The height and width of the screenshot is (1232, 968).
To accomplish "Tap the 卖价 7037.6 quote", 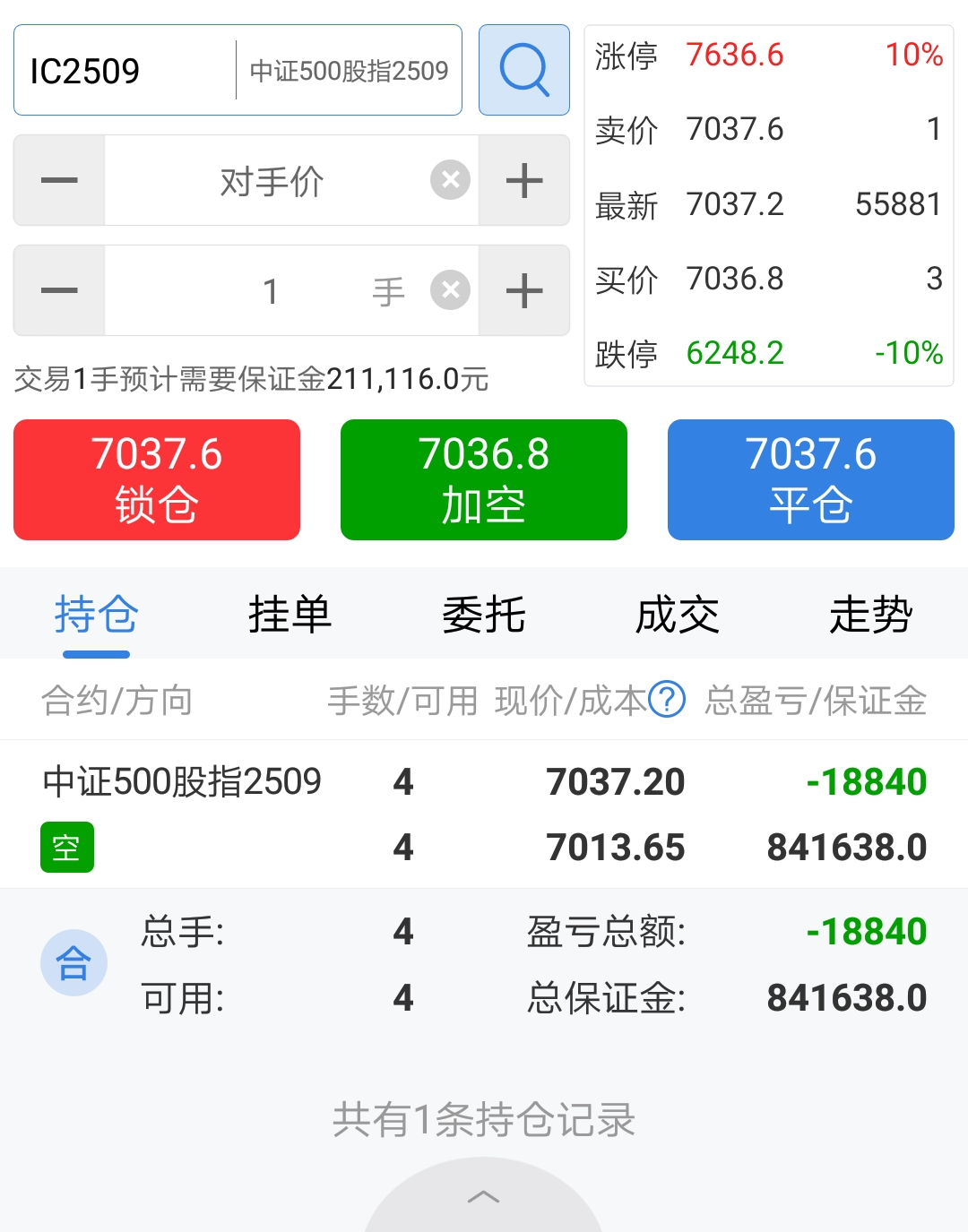I will [735, 129].
